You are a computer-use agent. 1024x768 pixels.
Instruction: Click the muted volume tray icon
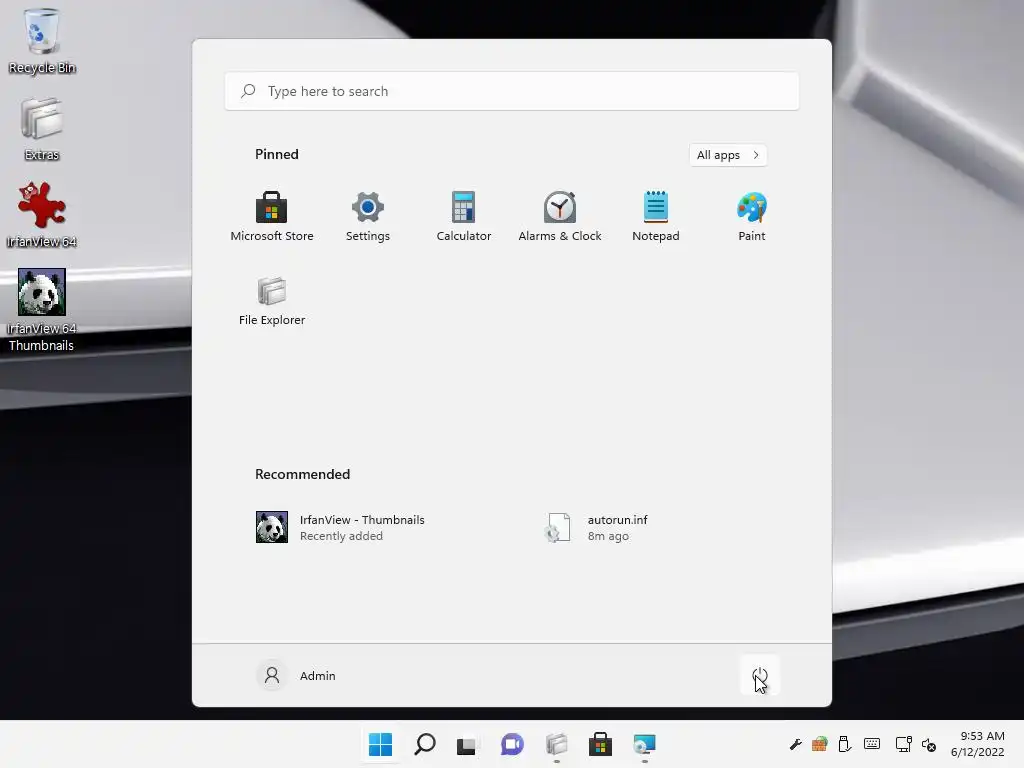tap(929, 744)
